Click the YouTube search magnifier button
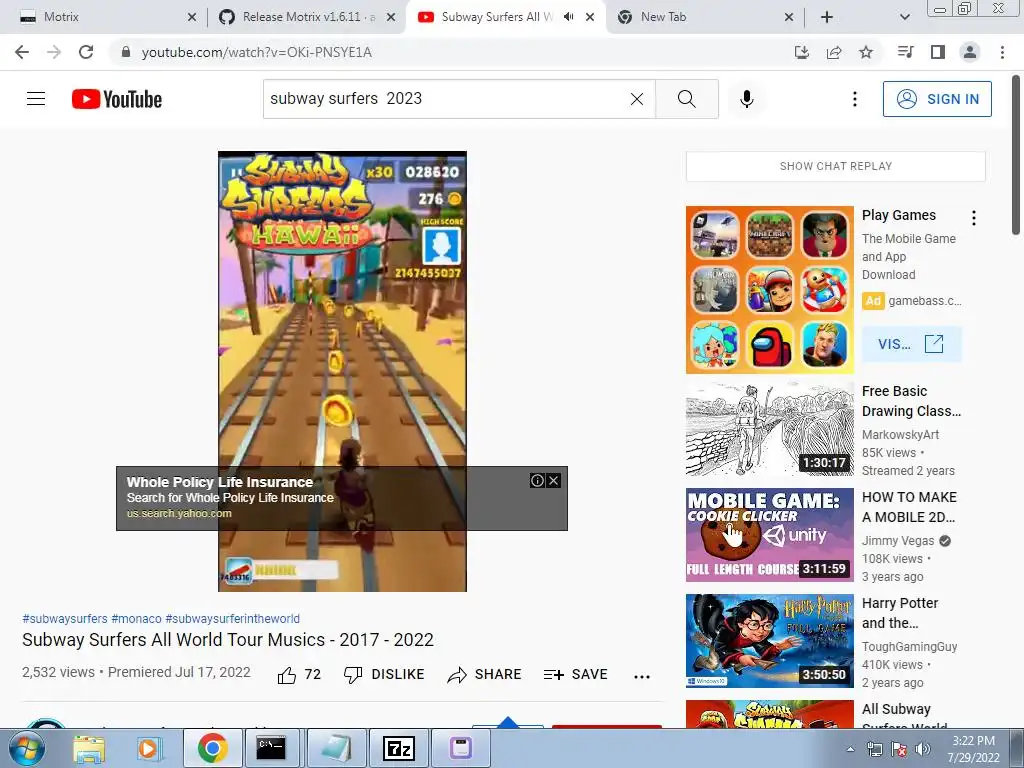This screenshot has width=1024, height=768. click(686, 99)
